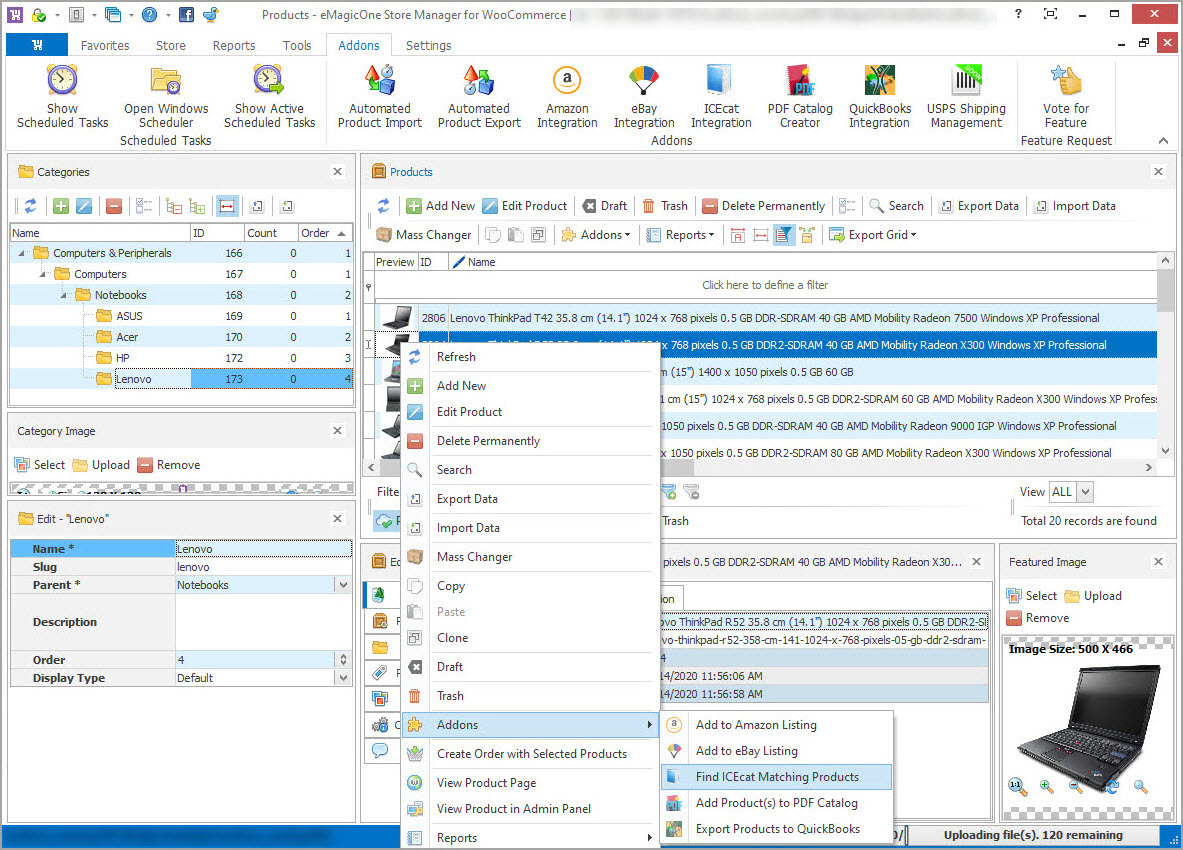Open the Display Type dropdown

[x=343, y=677]
